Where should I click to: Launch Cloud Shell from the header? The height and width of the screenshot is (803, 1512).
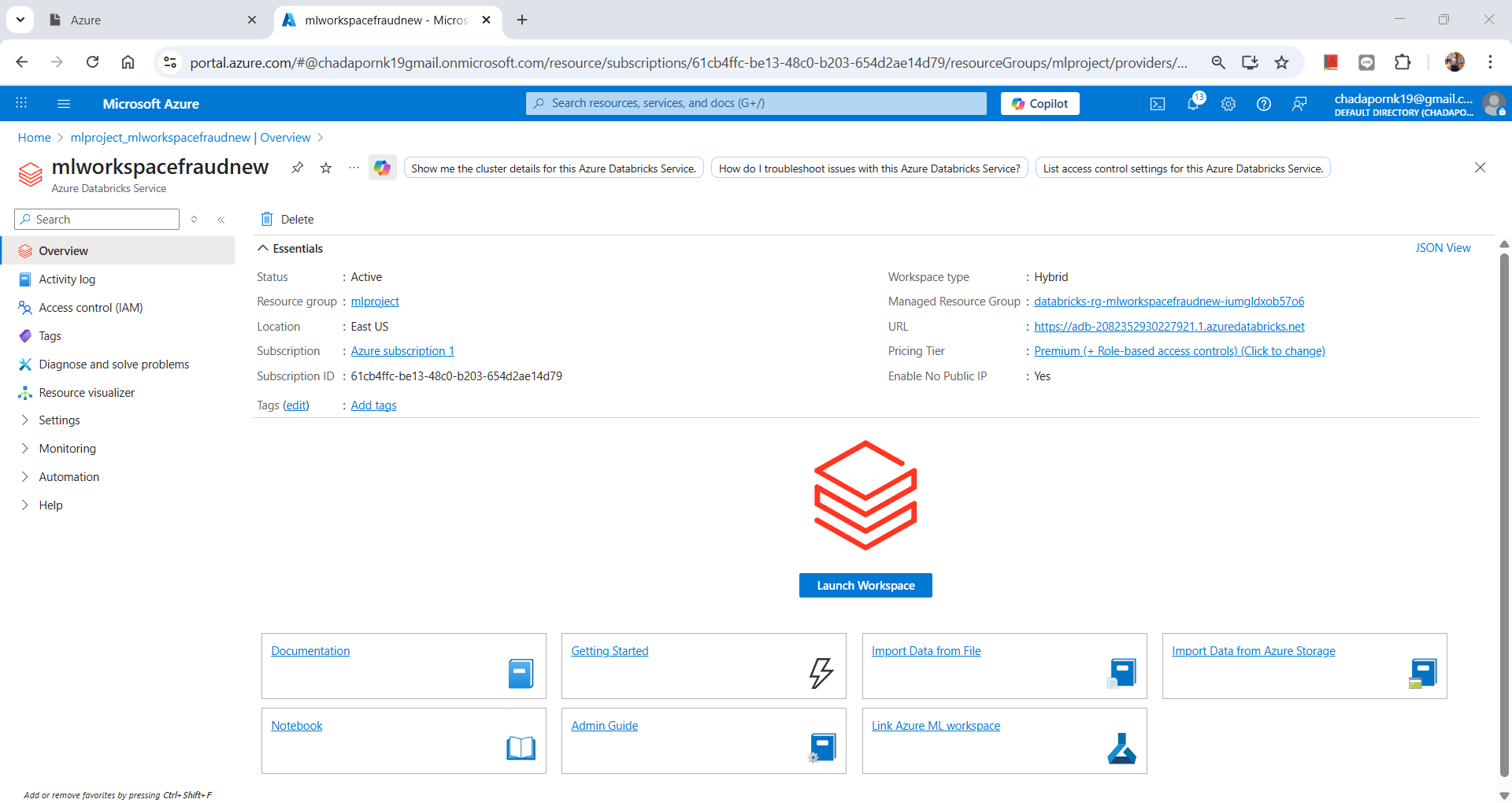1158,104
